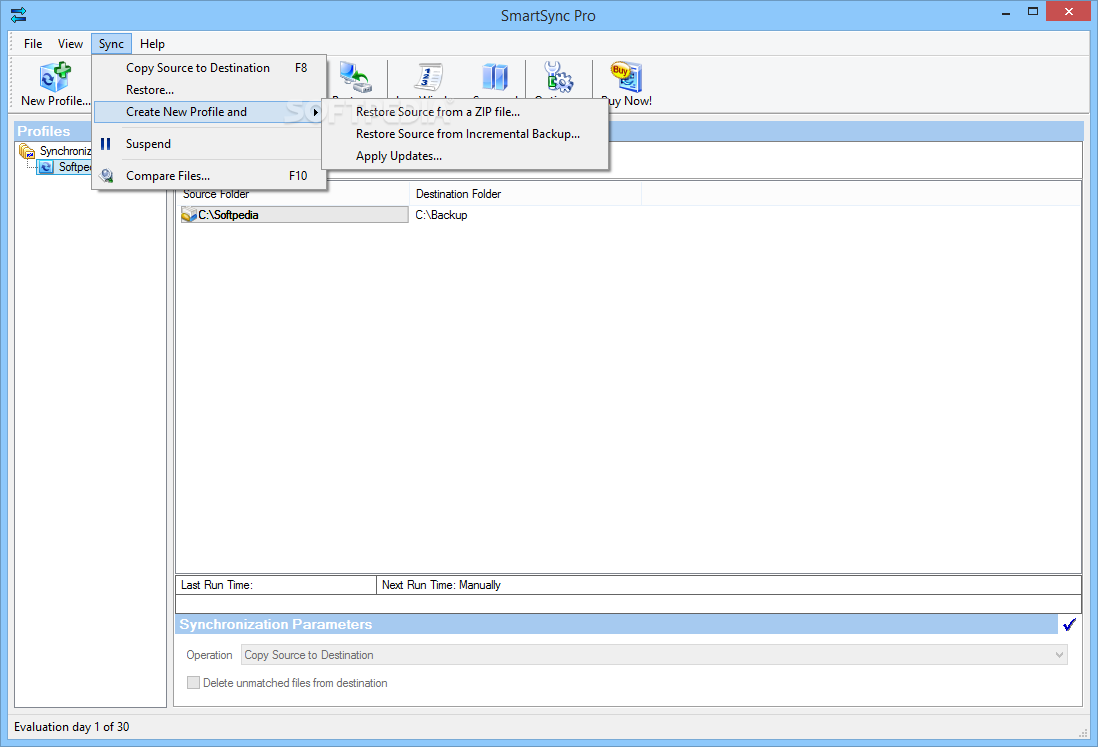The width and height of the screenshot is (1098, 747).
Task: Click the F10 shortcut text in menu
Action: click(x=298, y=176)
